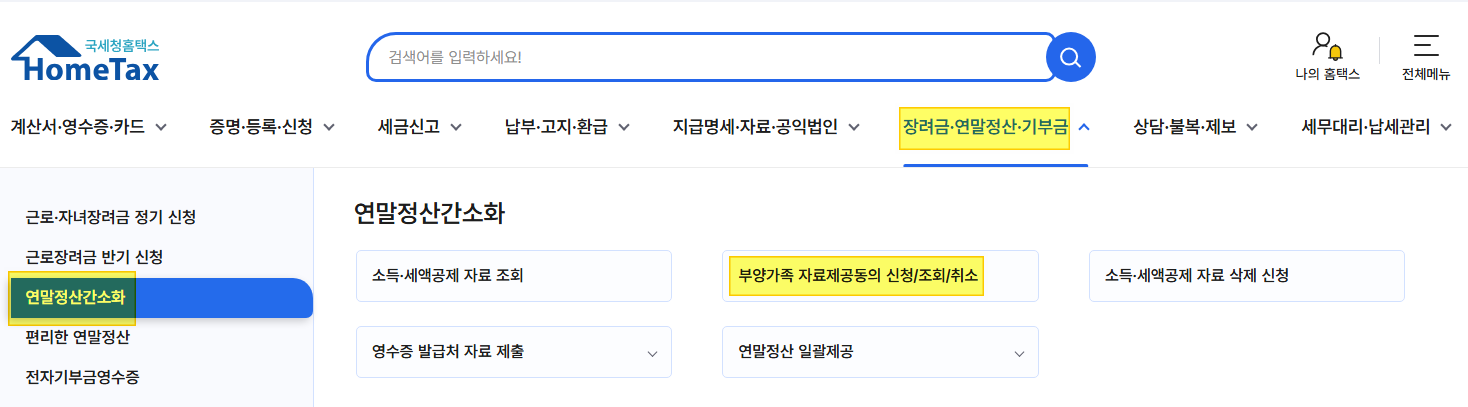Image resolution: width=1468 pixels, height=407 pixels.
Task: Click the HomeTax logo
Action: click(85, 59)
